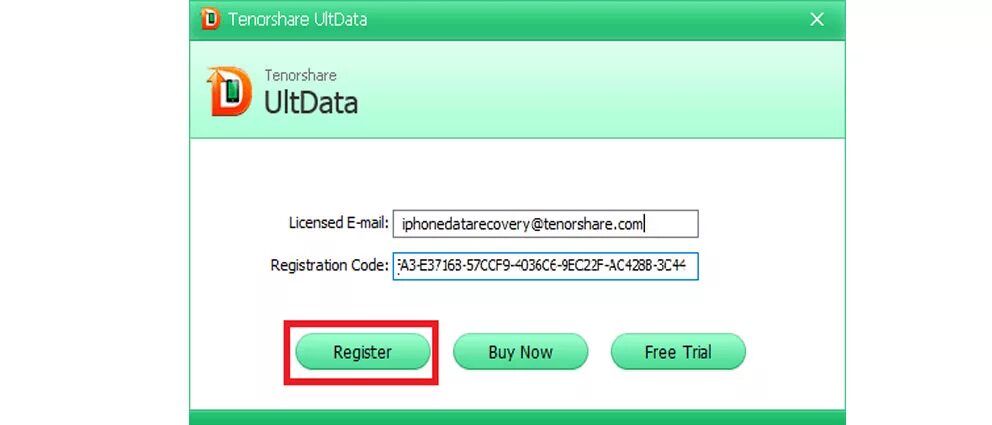Open the Buy Now purchase option
This screenshot has width=992, height=425.
coord(520,352)
